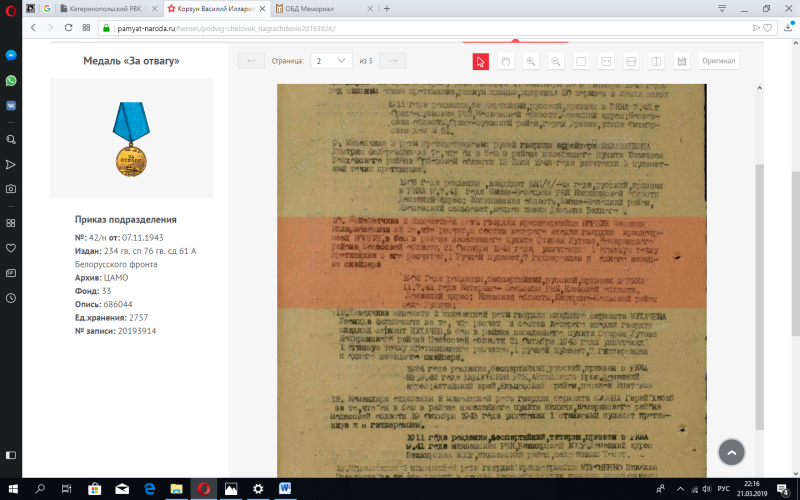Click the save document icon

tap(681, 61)
